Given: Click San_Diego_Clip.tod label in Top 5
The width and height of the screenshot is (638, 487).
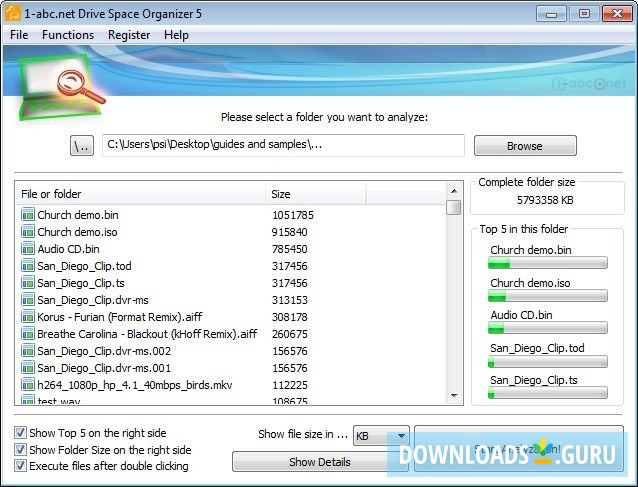Looking at the screenshot, I should point(537,348).
